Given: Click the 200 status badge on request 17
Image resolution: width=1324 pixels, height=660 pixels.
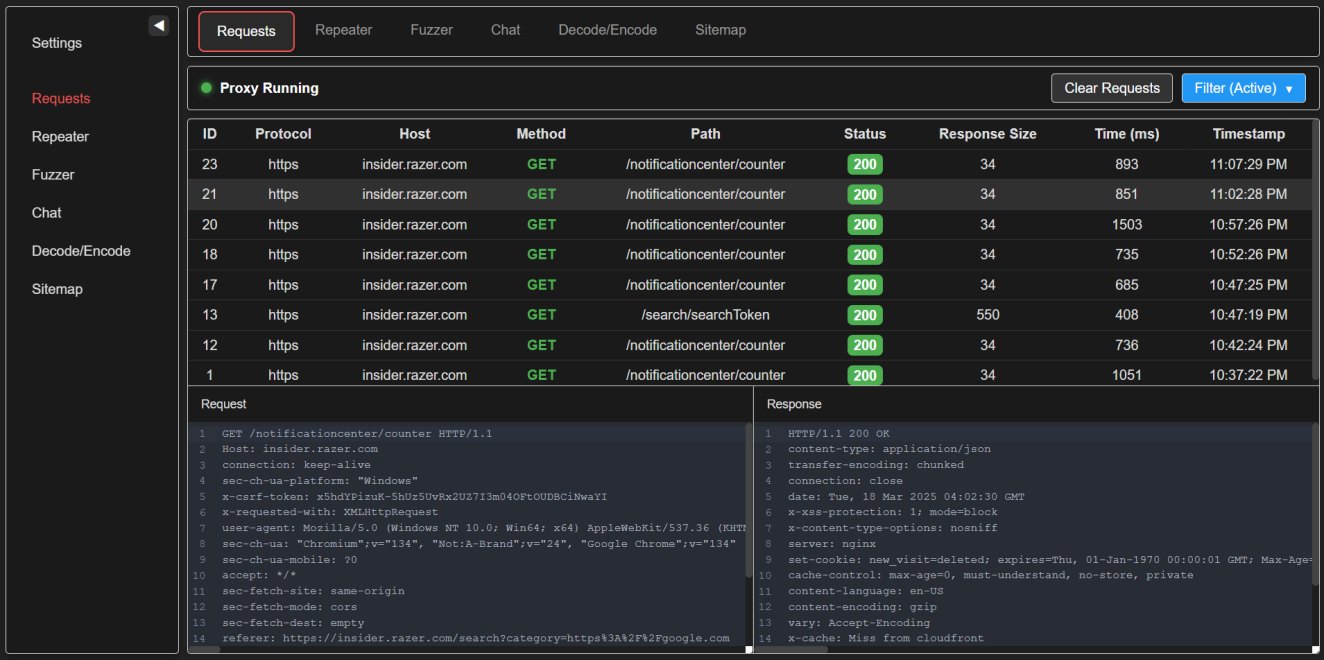Looking at the screenshot, I should (864, 284).
